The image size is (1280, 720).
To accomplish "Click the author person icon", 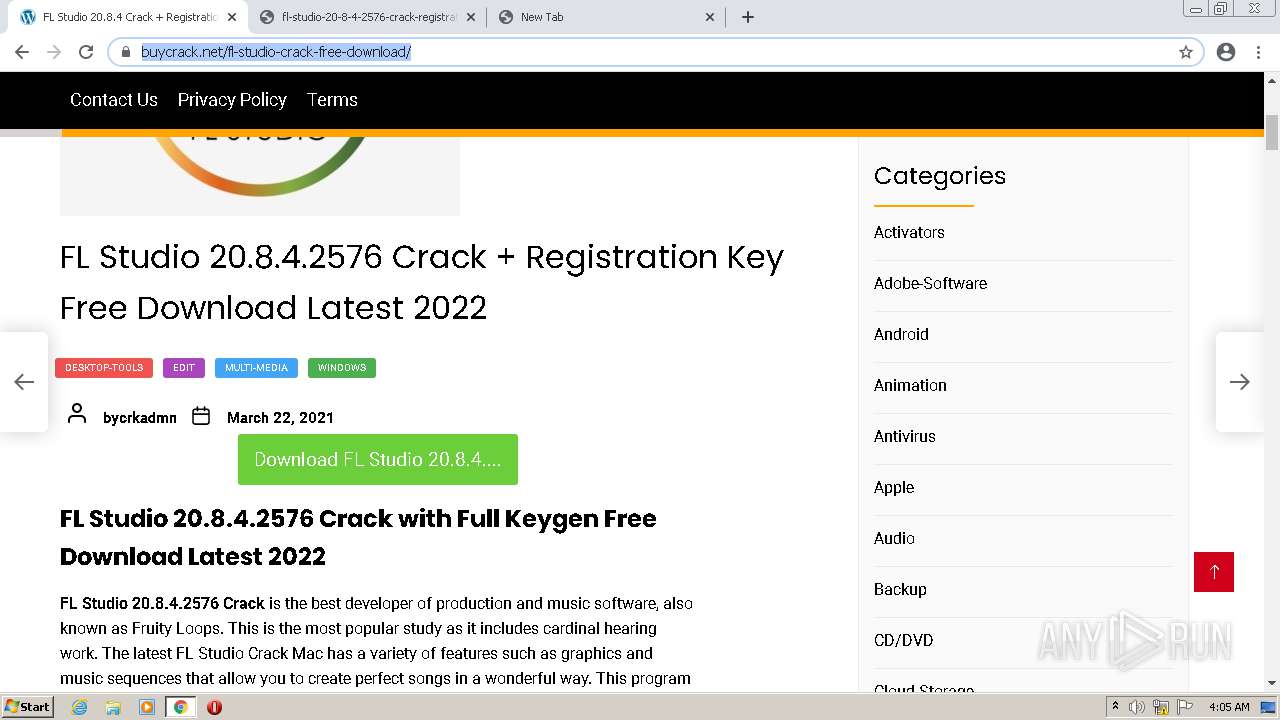I will (77, 413).
